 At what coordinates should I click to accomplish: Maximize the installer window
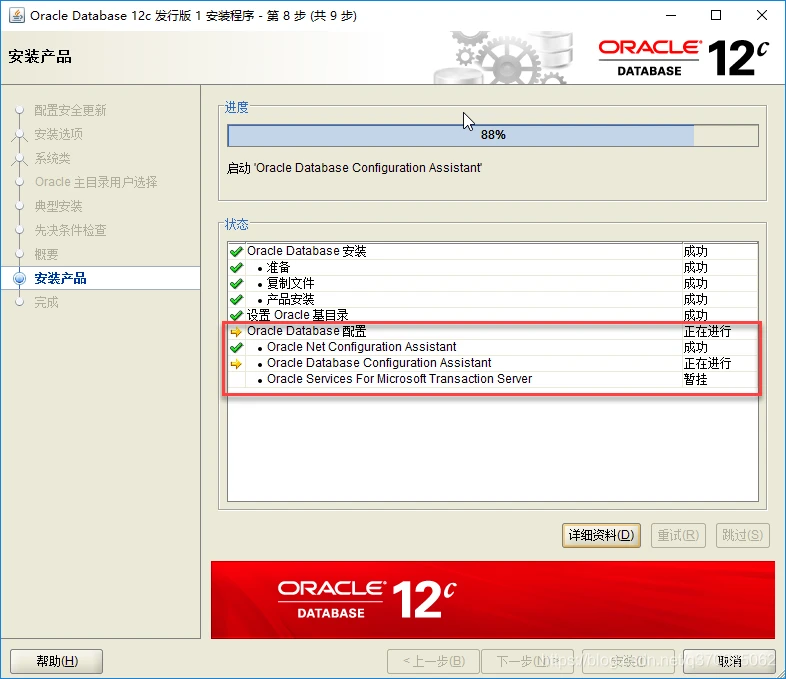(716, 15)
